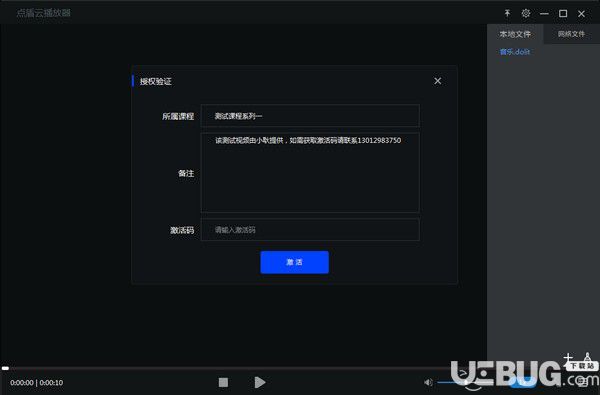
Task: Click the 所属课程 field
Action: [x=310, y=116]
